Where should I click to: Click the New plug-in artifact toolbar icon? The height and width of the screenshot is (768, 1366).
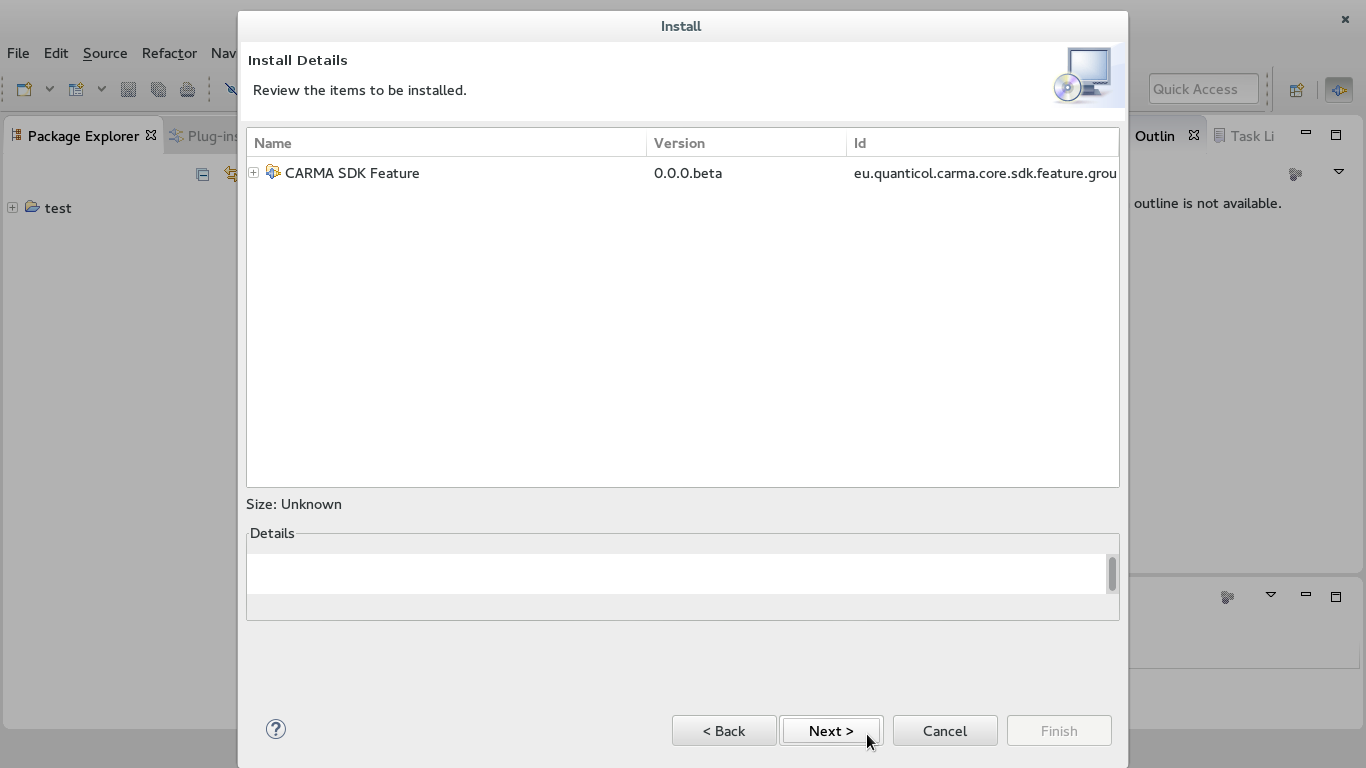76,89
